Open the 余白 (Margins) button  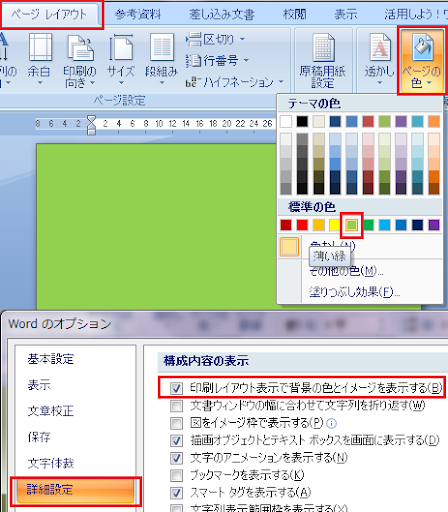(39, 59)
